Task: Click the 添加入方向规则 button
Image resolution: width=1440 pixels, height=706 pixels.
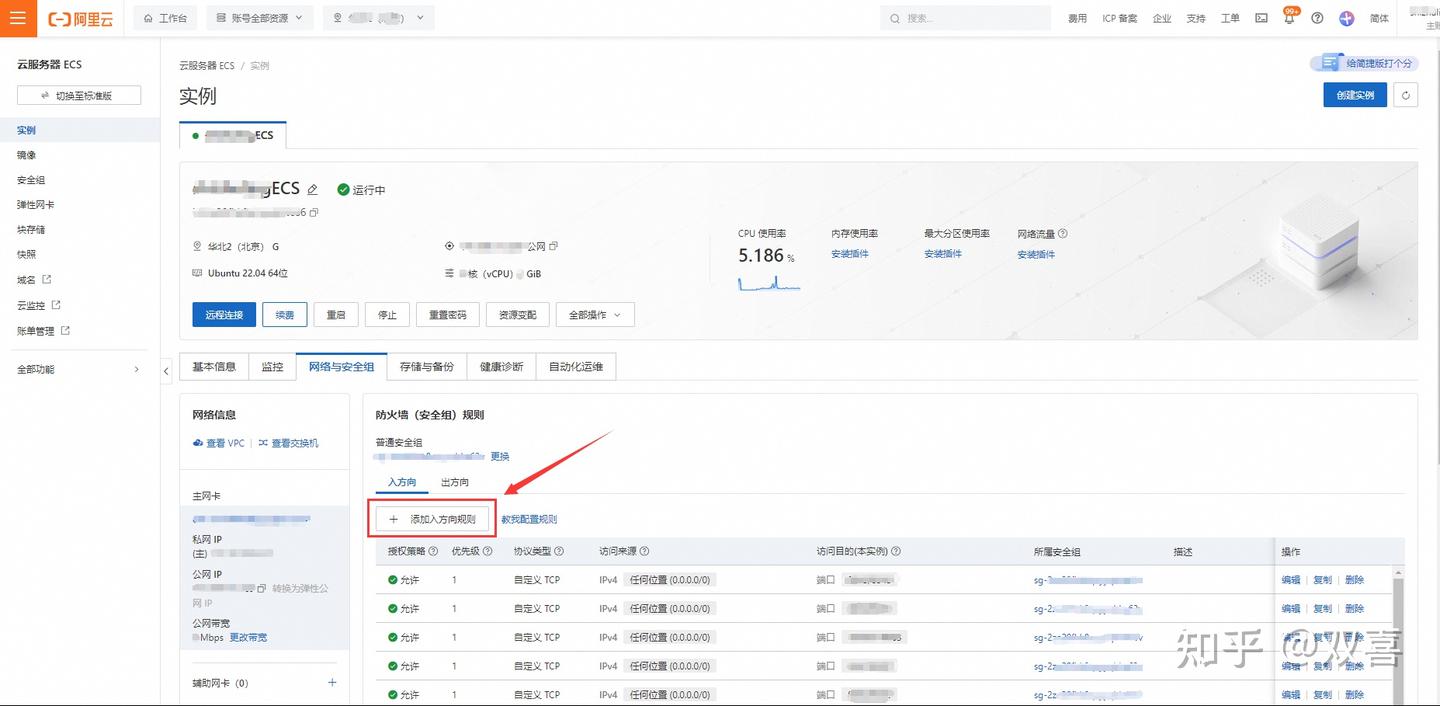Action: point(432,519)
